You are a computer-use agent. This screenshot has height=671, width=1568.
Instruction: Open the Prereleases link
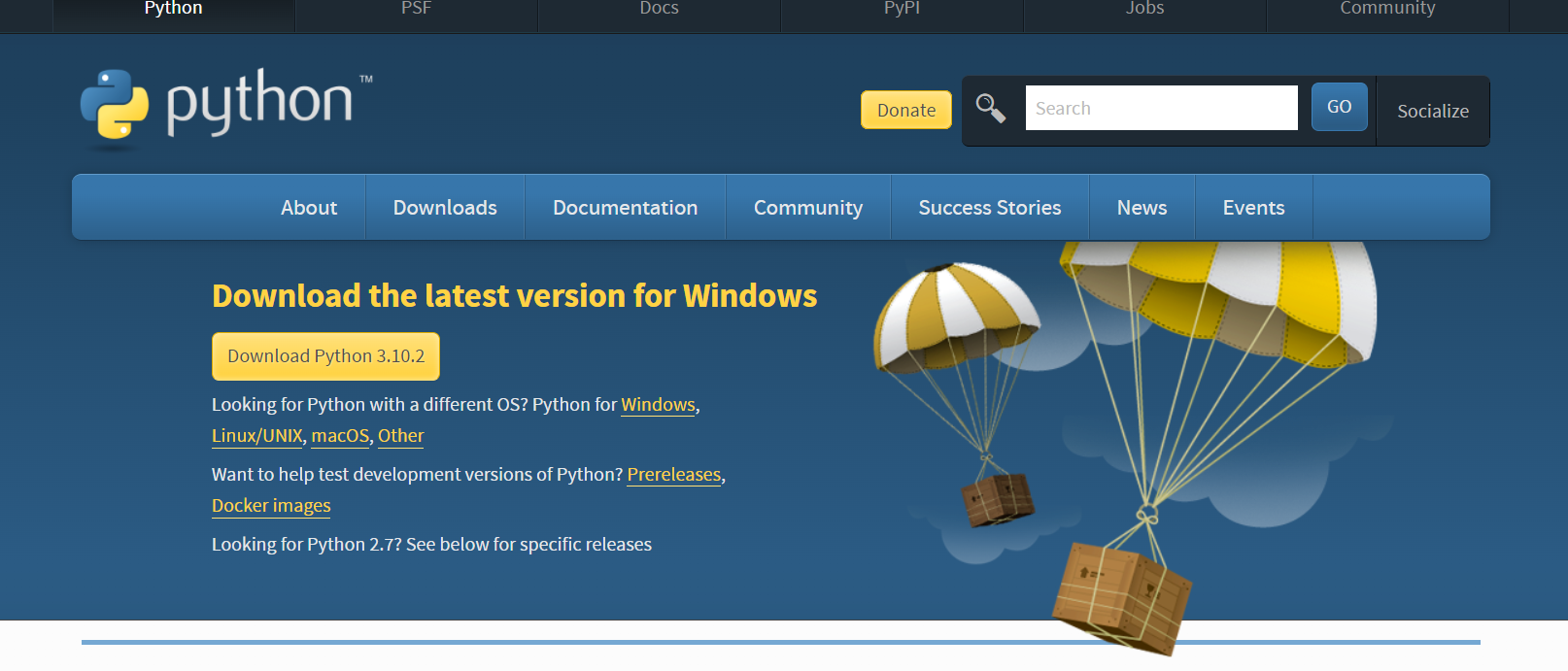674,475
